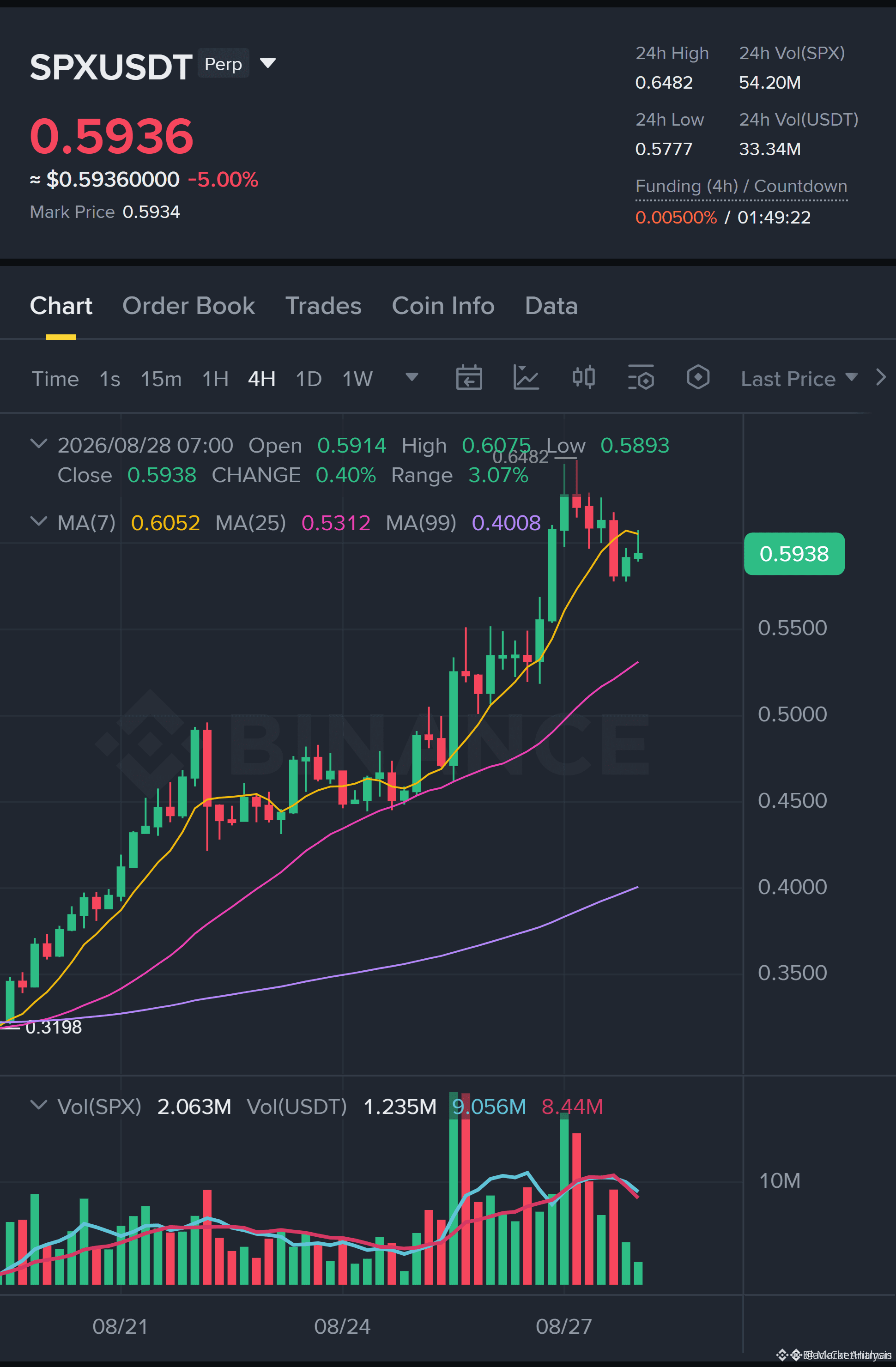Click the volume MA value 9.056M

click(489, 1106)
